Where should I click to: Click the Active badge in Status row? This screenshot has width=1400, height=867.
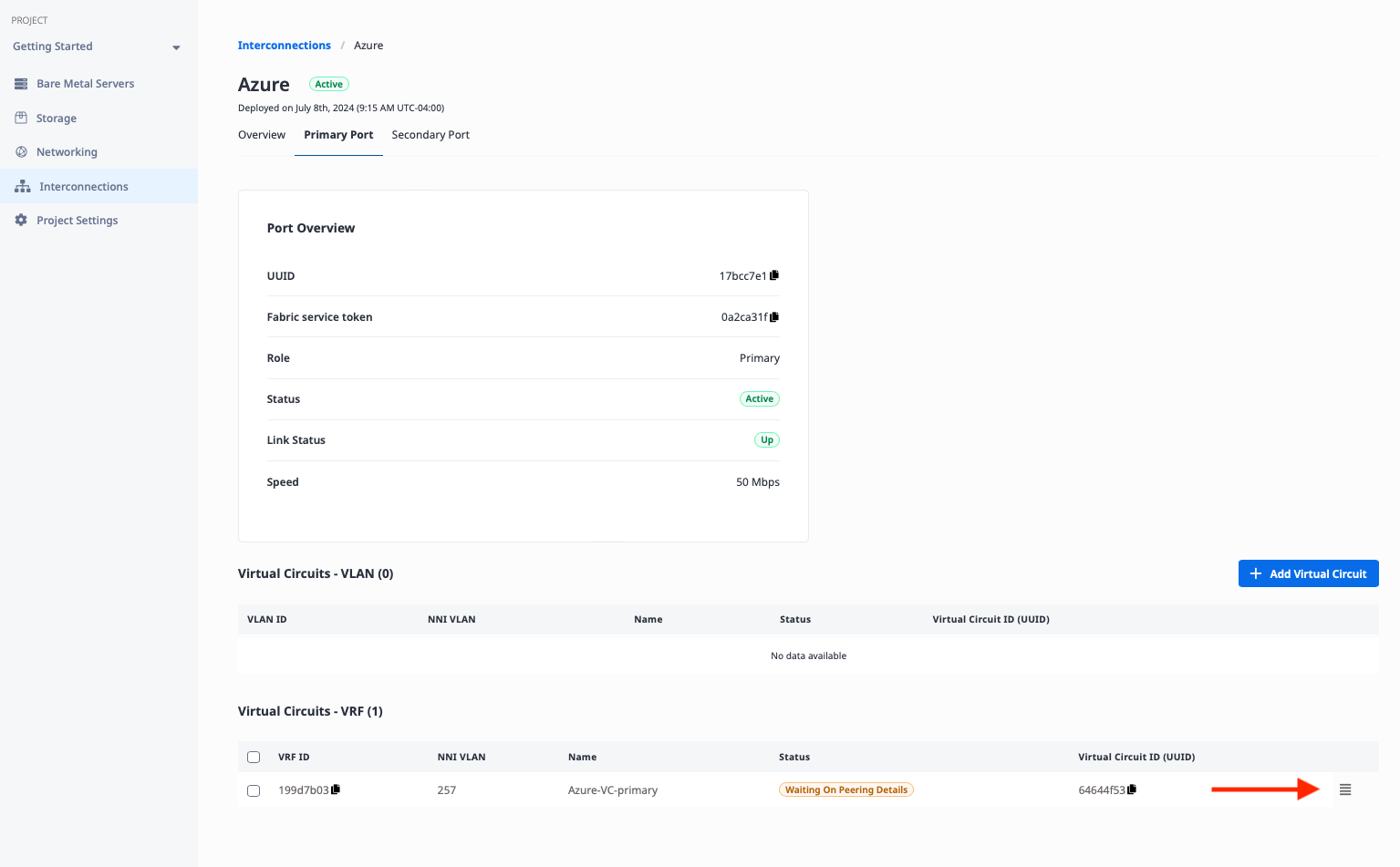pos(759,398)
